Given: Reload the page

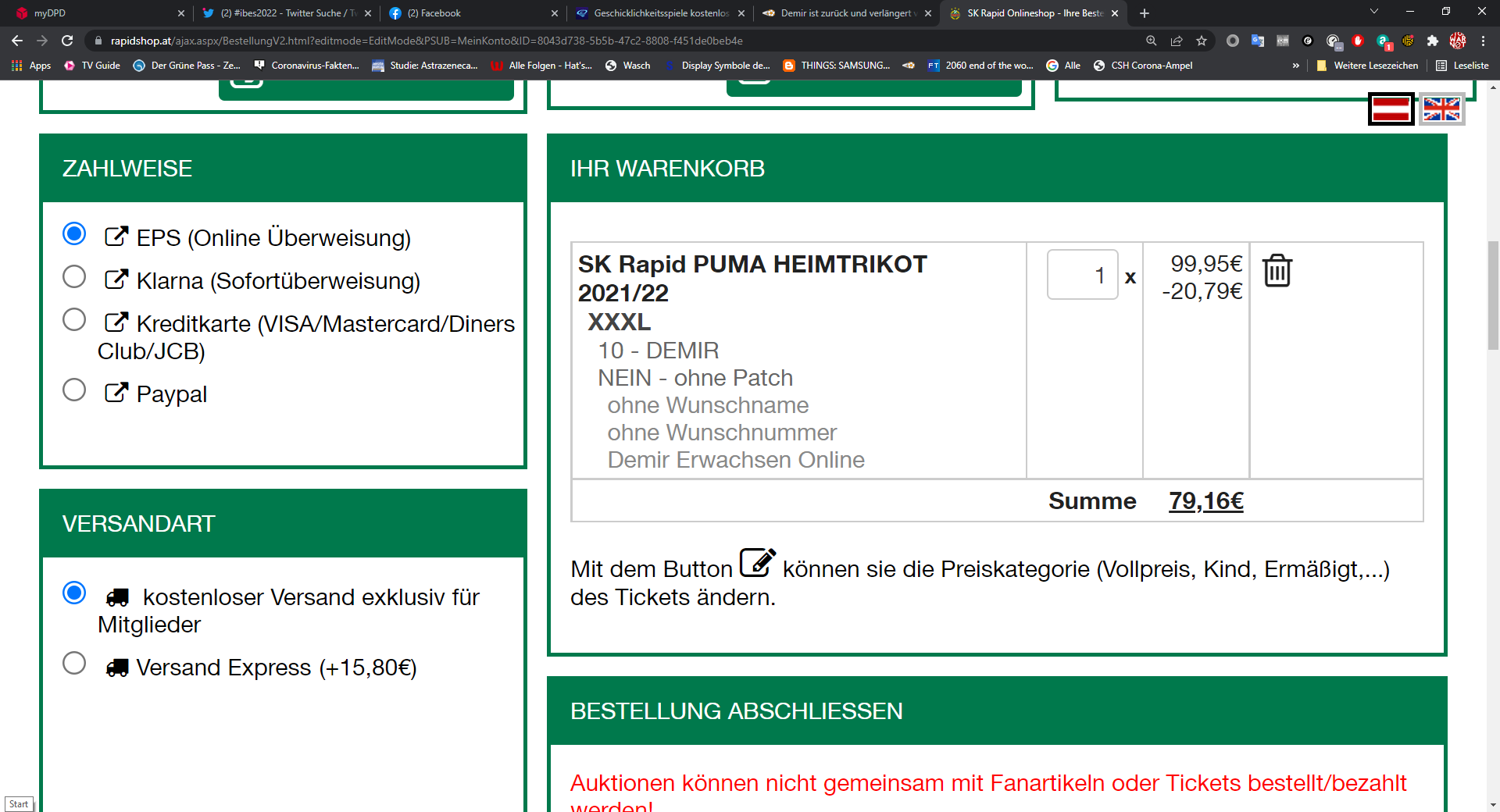Looking at the screenshot, I should 67,41.
